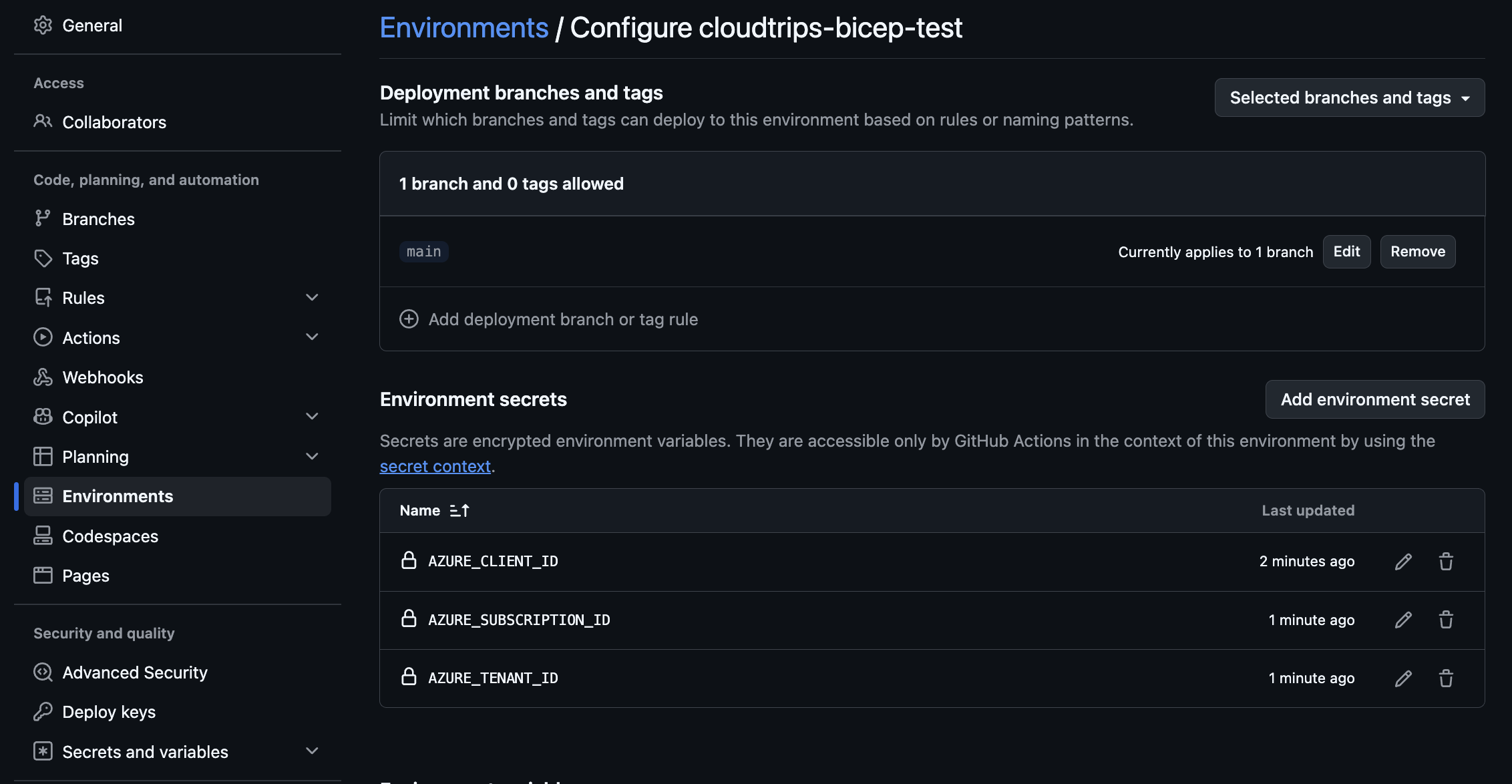This screenshot has width=1512, height=784.
Task: Expand the Rules section chevron
Action: coord(312,297)
